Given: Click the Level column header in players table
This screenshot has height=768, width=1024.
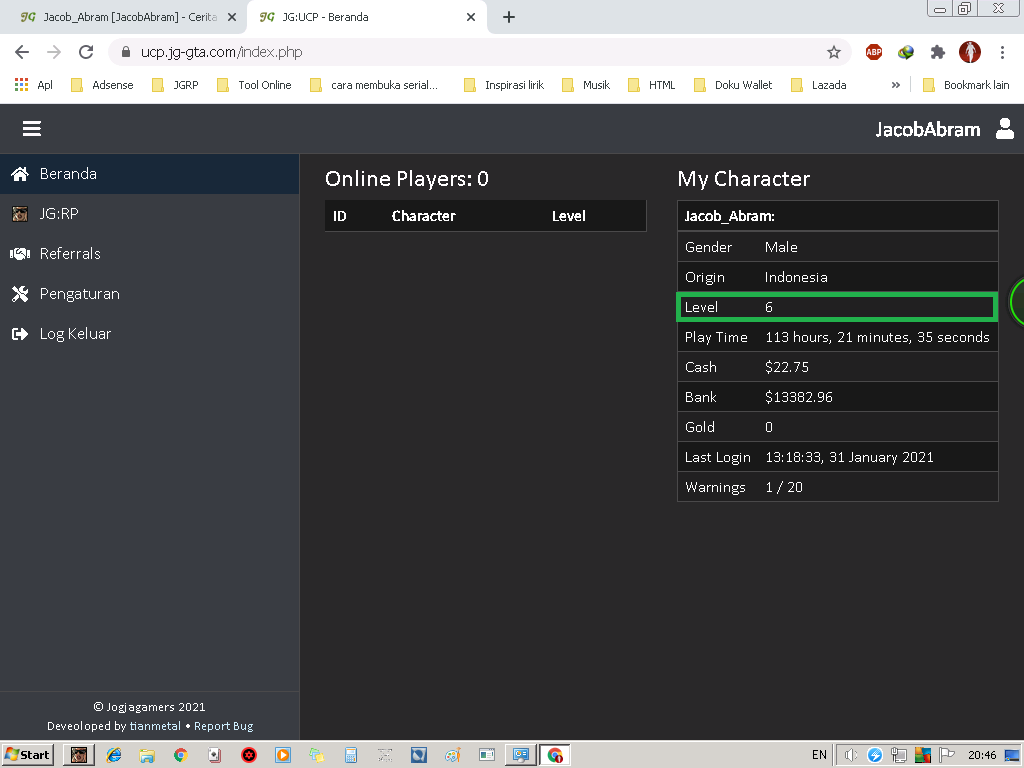Looking at the screenshot, I should pos(568,216).
